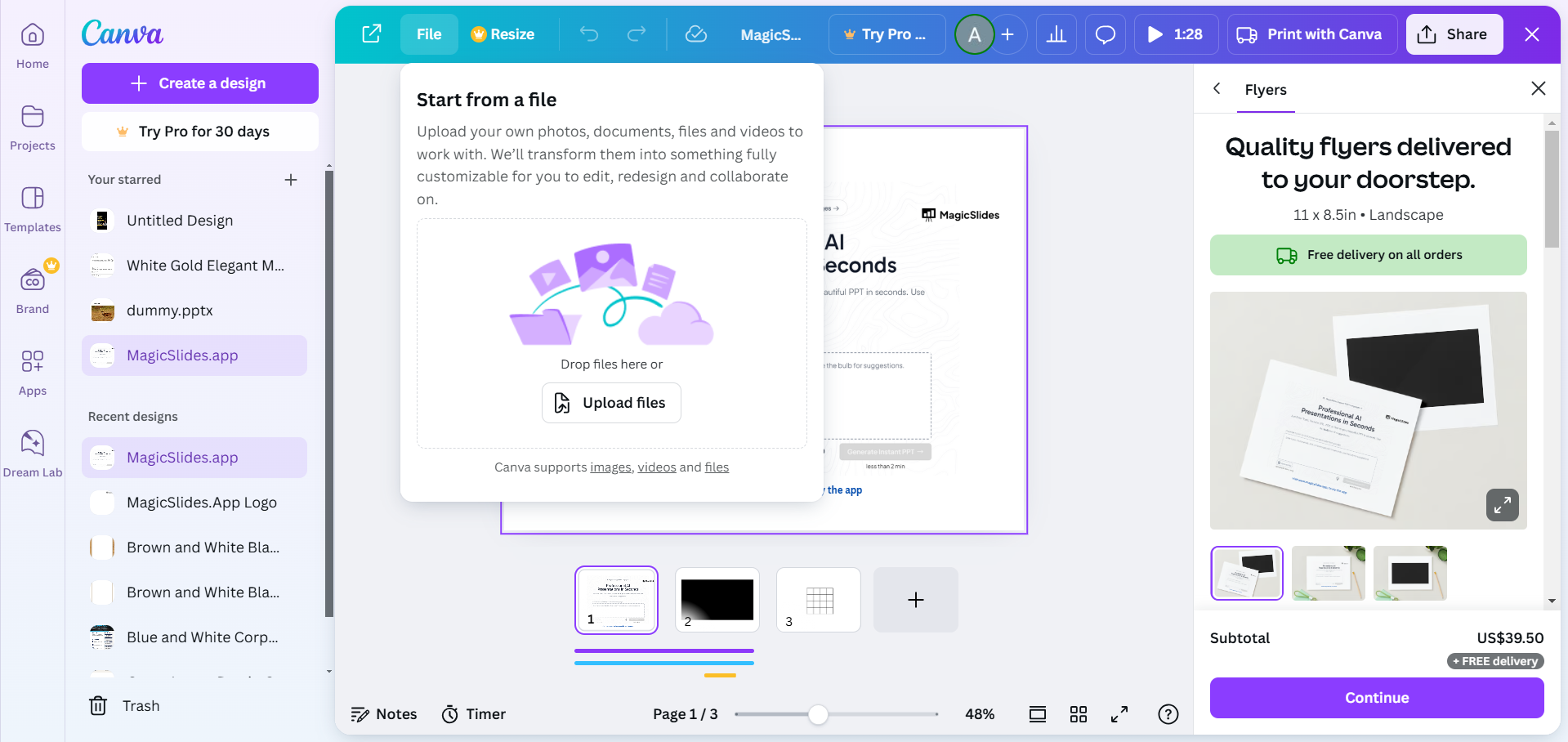Screen dimensions: 1568x742
Task: Open the Home section in sidebar
Action: click(33, 47)
